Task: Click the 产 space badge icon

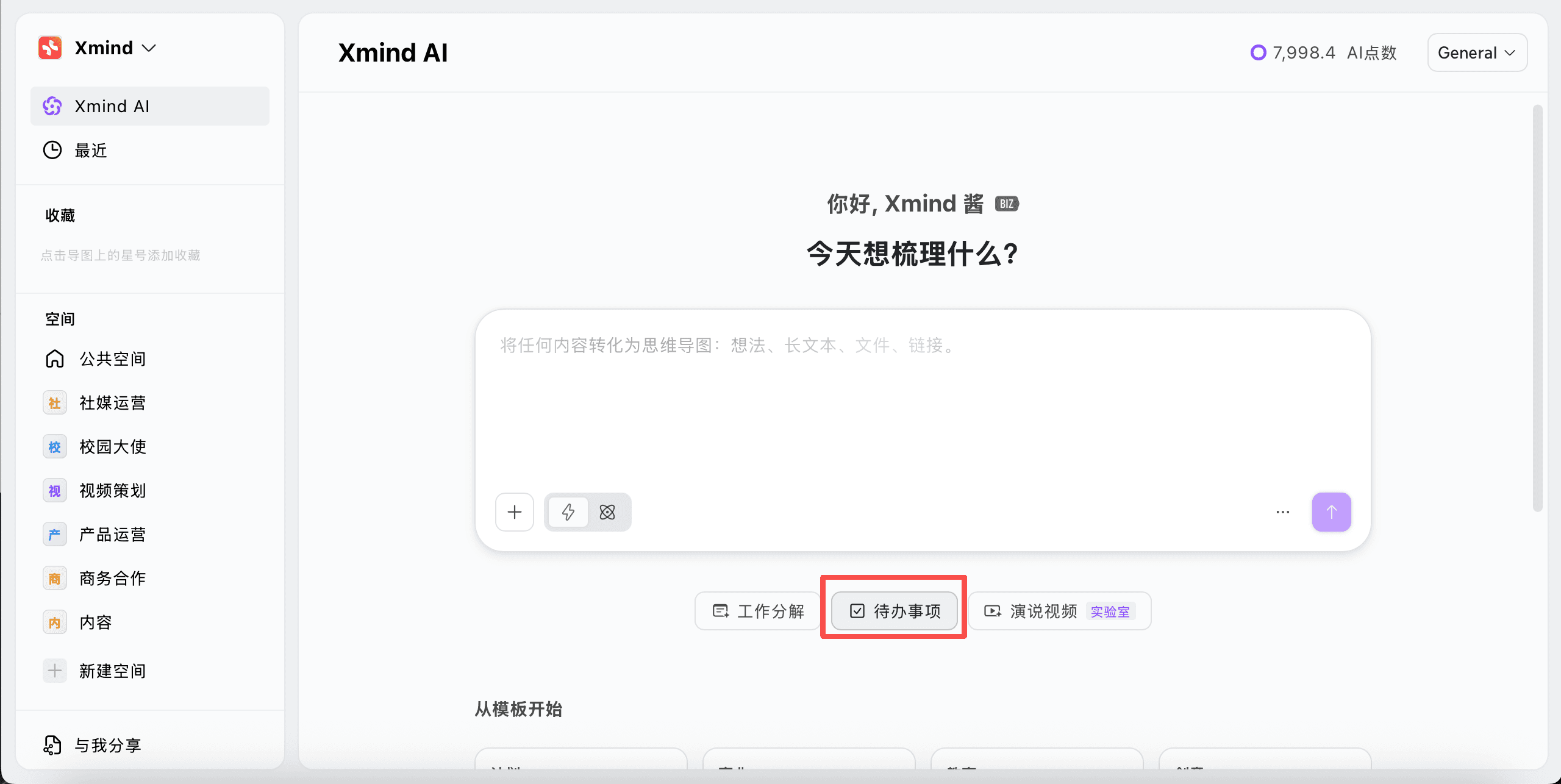Action: click(x=55, y=535)
